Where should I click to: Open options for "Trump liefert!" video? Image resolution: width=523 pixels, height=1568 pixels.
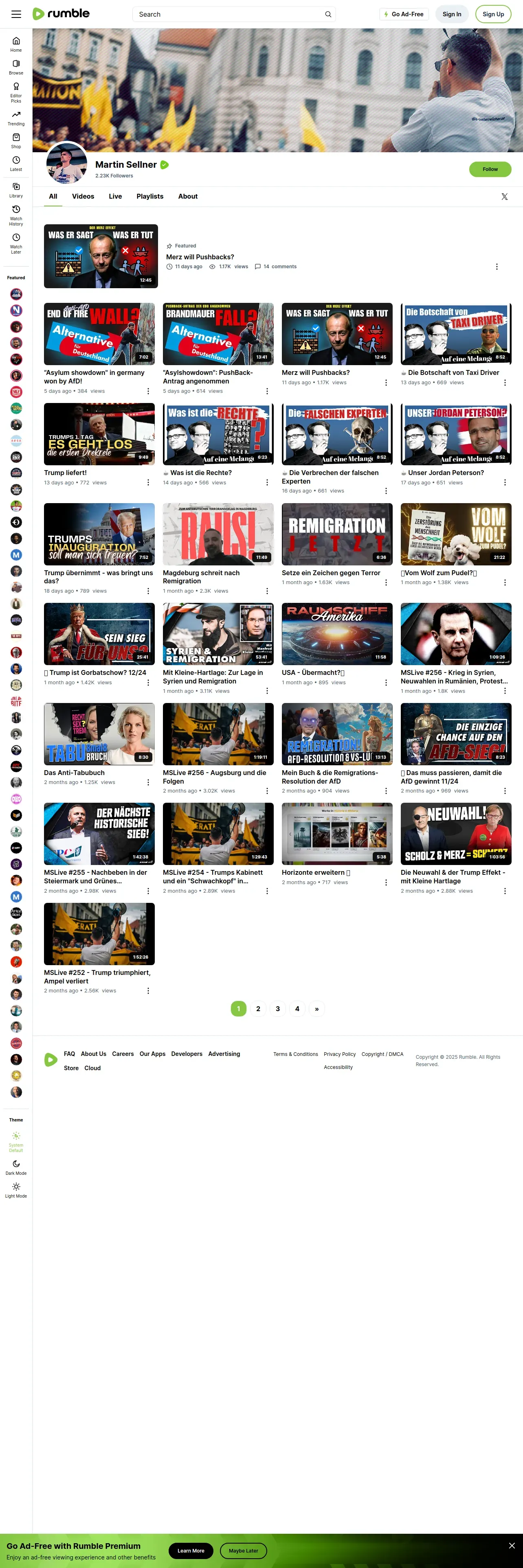(148, 483)
